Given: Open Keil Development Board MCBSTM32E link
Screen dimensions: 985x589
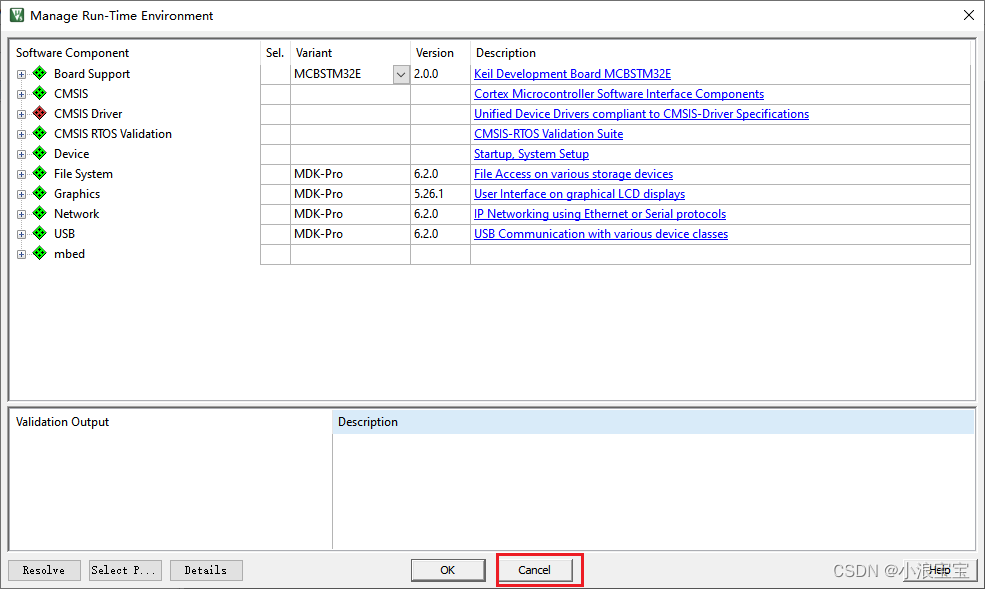Looking at the screenshot, I should [572, 74].
